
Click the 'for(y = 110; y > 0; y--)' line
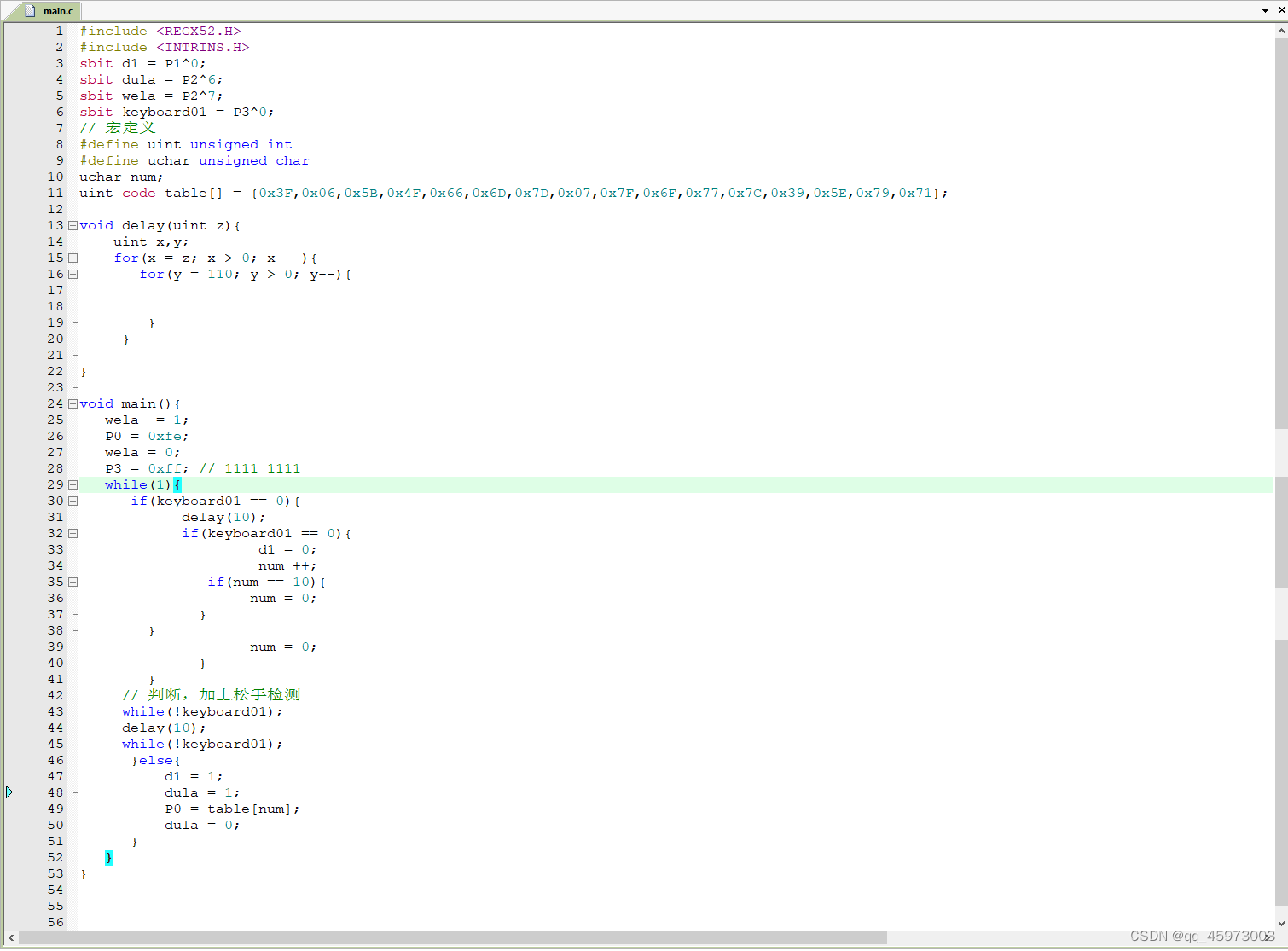click(x=246, y=275)
